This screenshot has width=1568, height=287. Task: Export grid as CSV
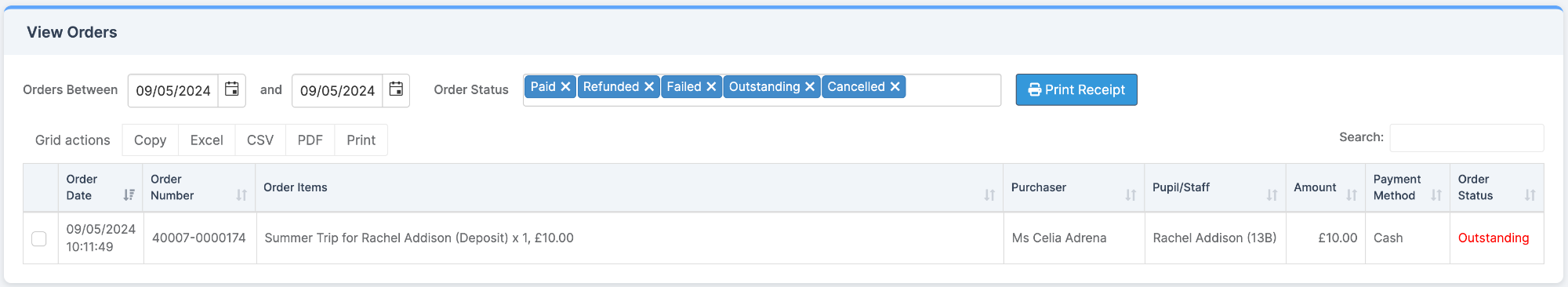coord(260,140)
